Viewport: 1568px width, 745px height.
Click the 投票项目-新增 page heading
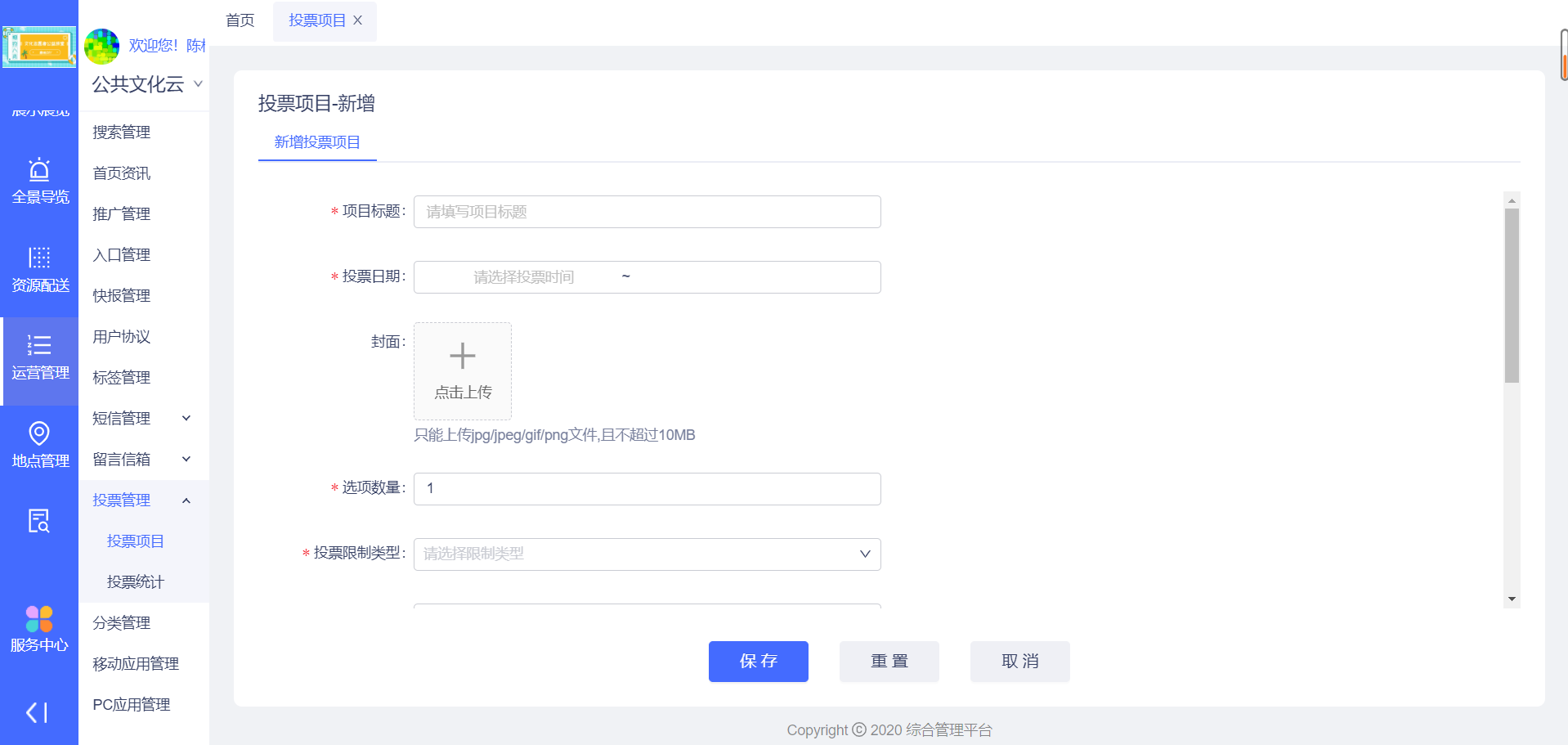[317, 104]
